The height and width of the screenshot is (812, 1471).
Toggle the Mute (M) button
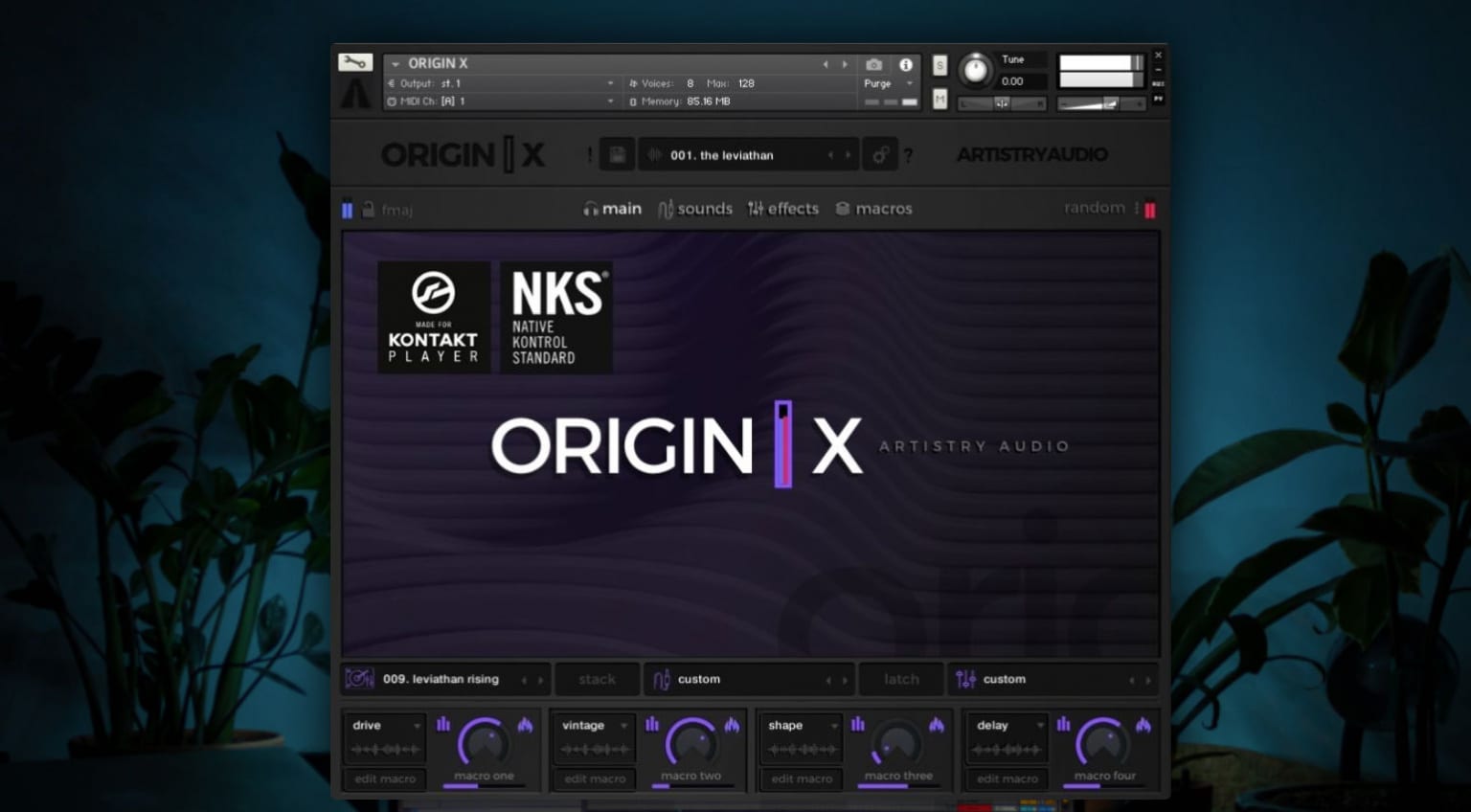pyautogui.click(x=939, y=100)
